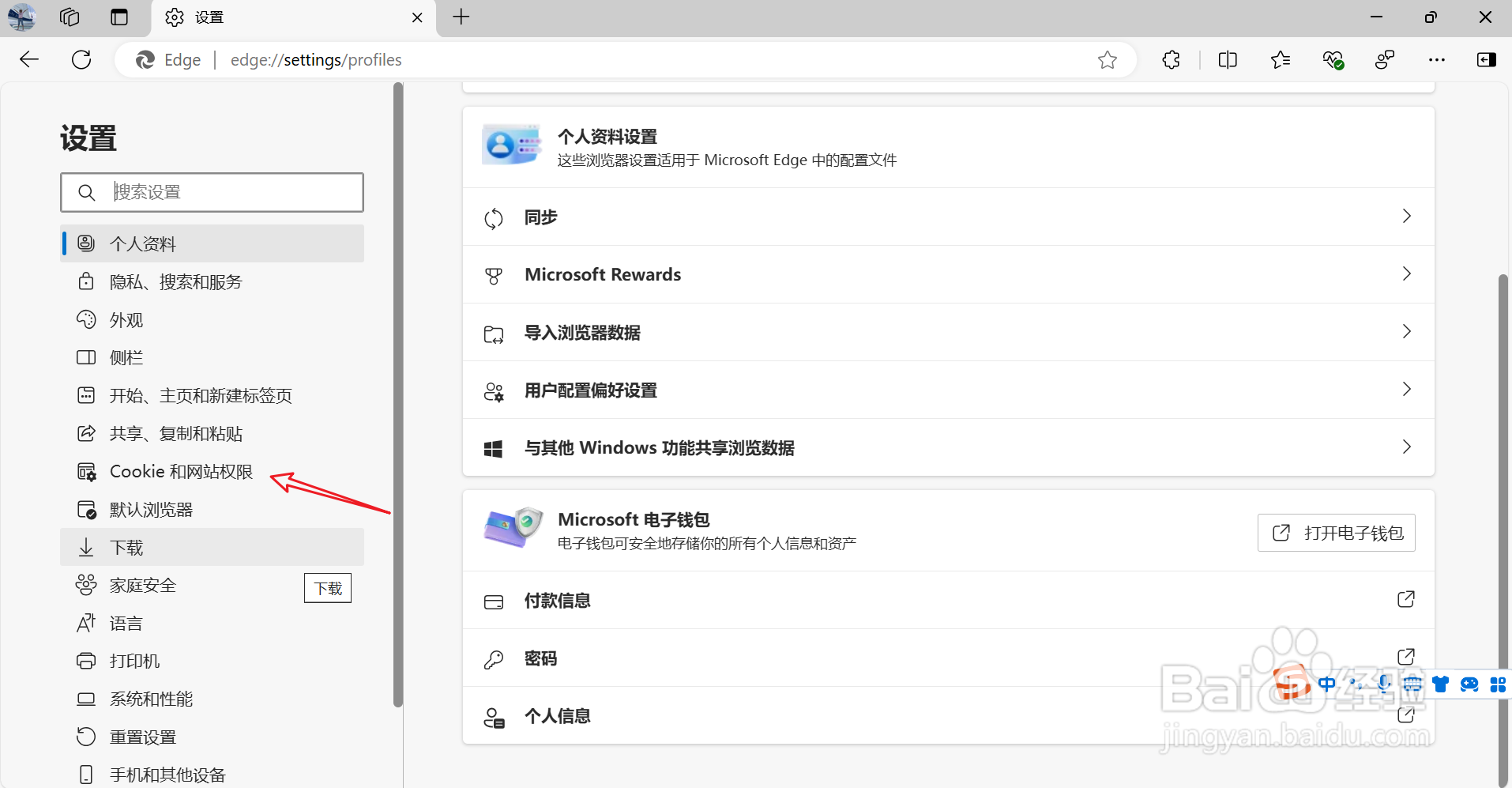Select the 设置 browser tab
Image resolution: width=1512 pixels, height=788 pixels.
292,17
